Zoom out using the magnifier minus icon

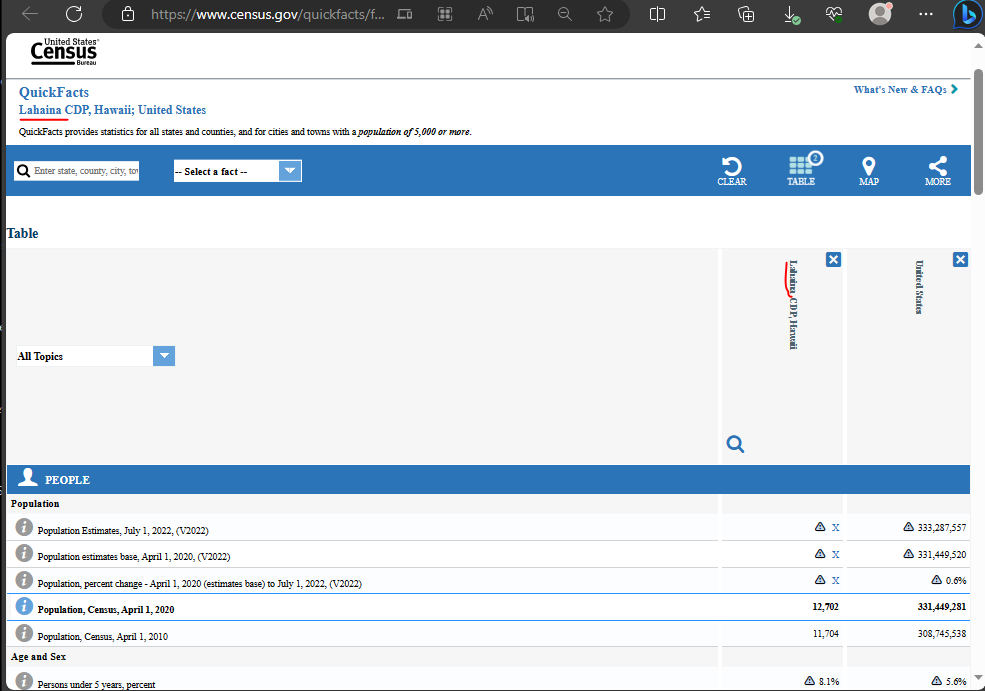click(565, 14)
